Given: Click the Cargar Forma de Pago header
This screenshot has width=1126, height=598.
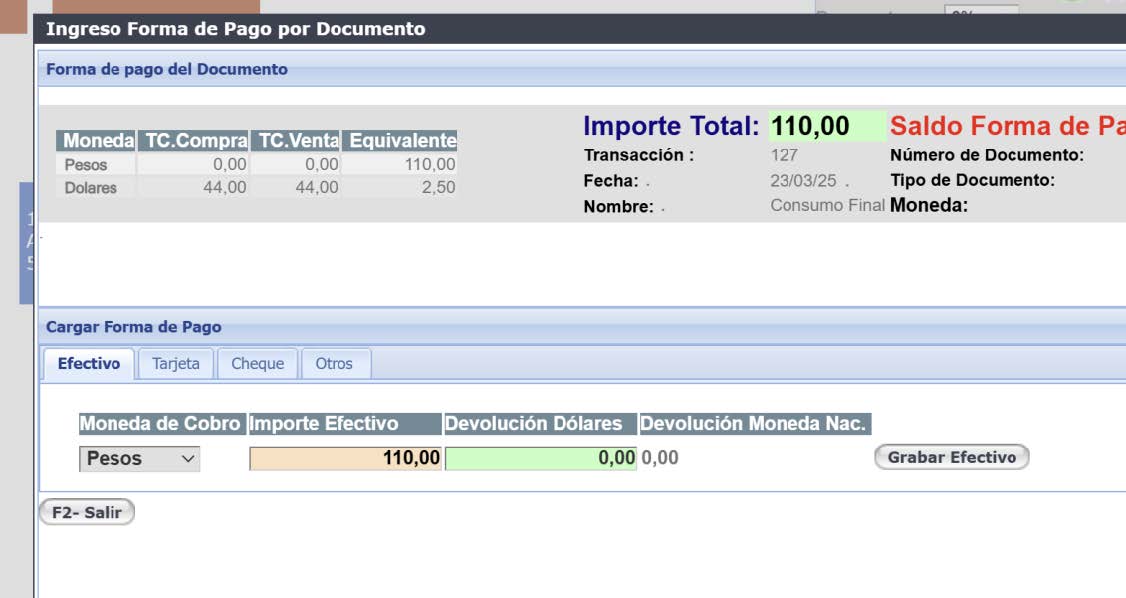Looking at the screenshot, I should coord(134,327).
